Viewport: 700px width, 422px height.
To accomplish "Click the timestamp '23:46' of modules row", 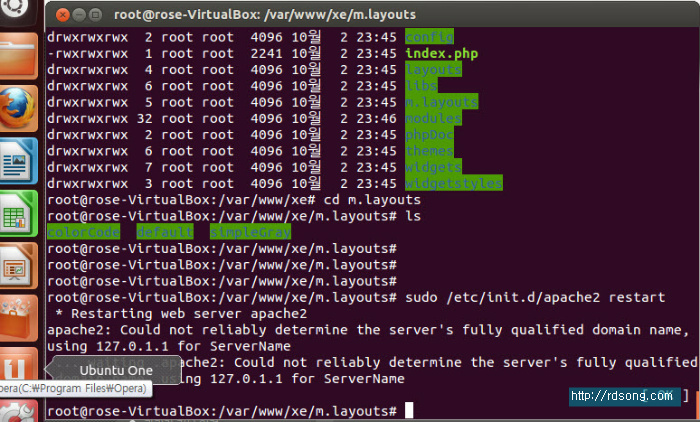I will tap(376, 118).
